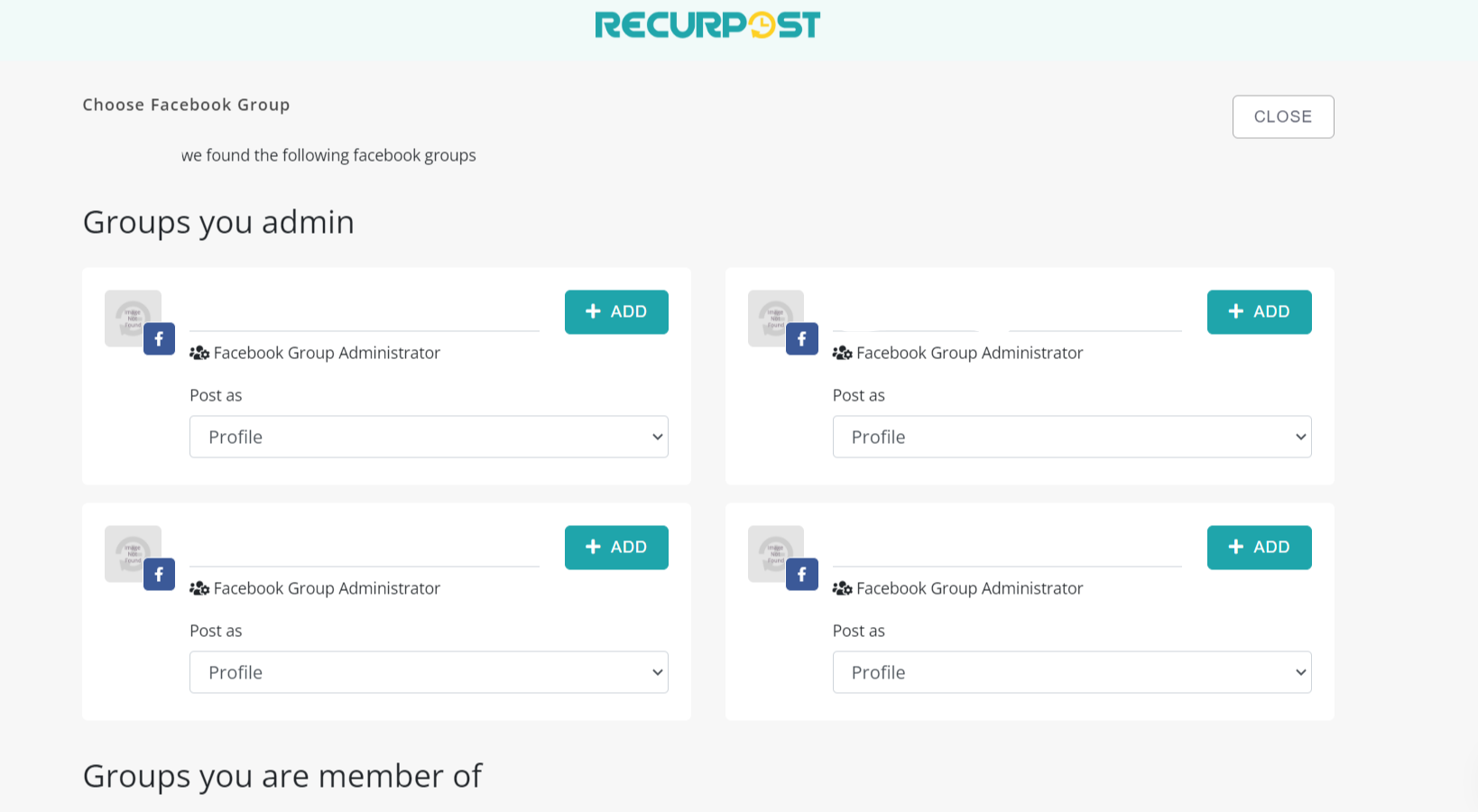Click "Post as" label in first card
This screenshot has width=1478, height=812.
point(216,395)
